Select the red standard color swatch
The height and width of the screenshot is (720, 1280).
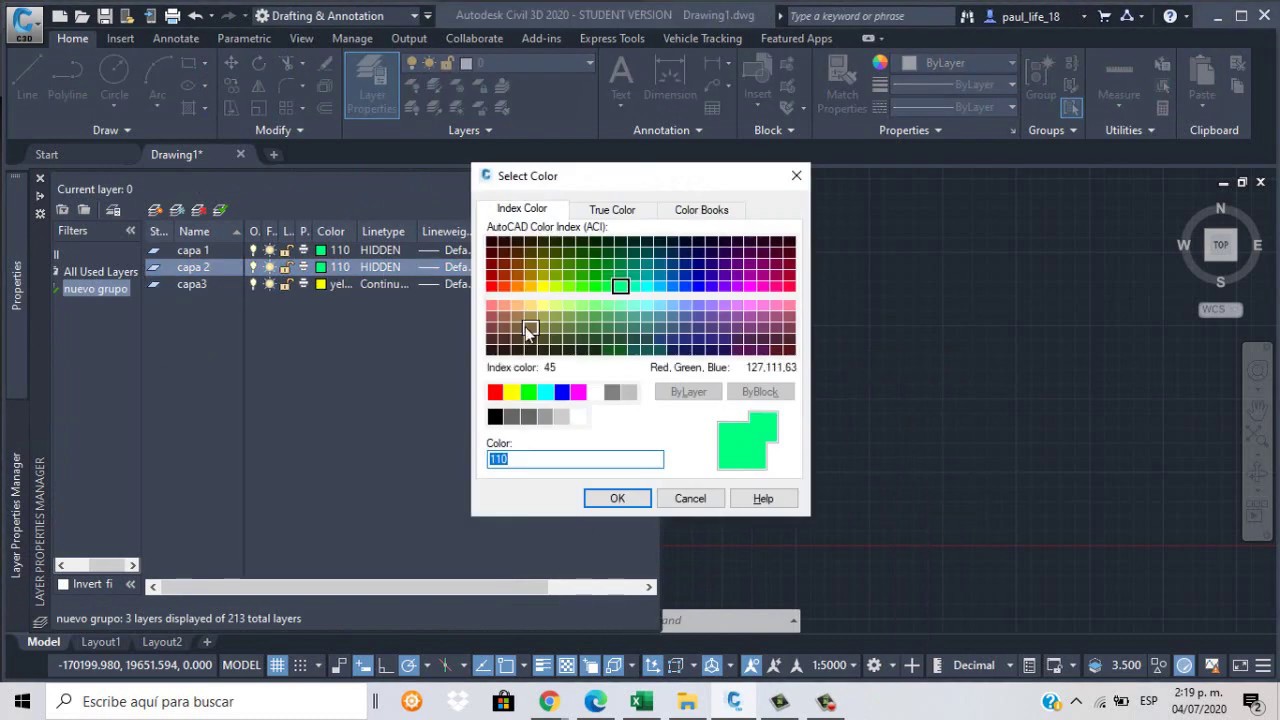(495, 392)
